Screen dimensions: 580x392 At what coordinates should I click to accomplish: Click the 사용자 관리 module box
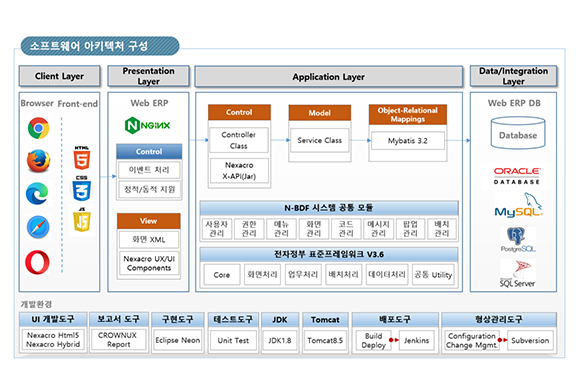coord(217,229)
